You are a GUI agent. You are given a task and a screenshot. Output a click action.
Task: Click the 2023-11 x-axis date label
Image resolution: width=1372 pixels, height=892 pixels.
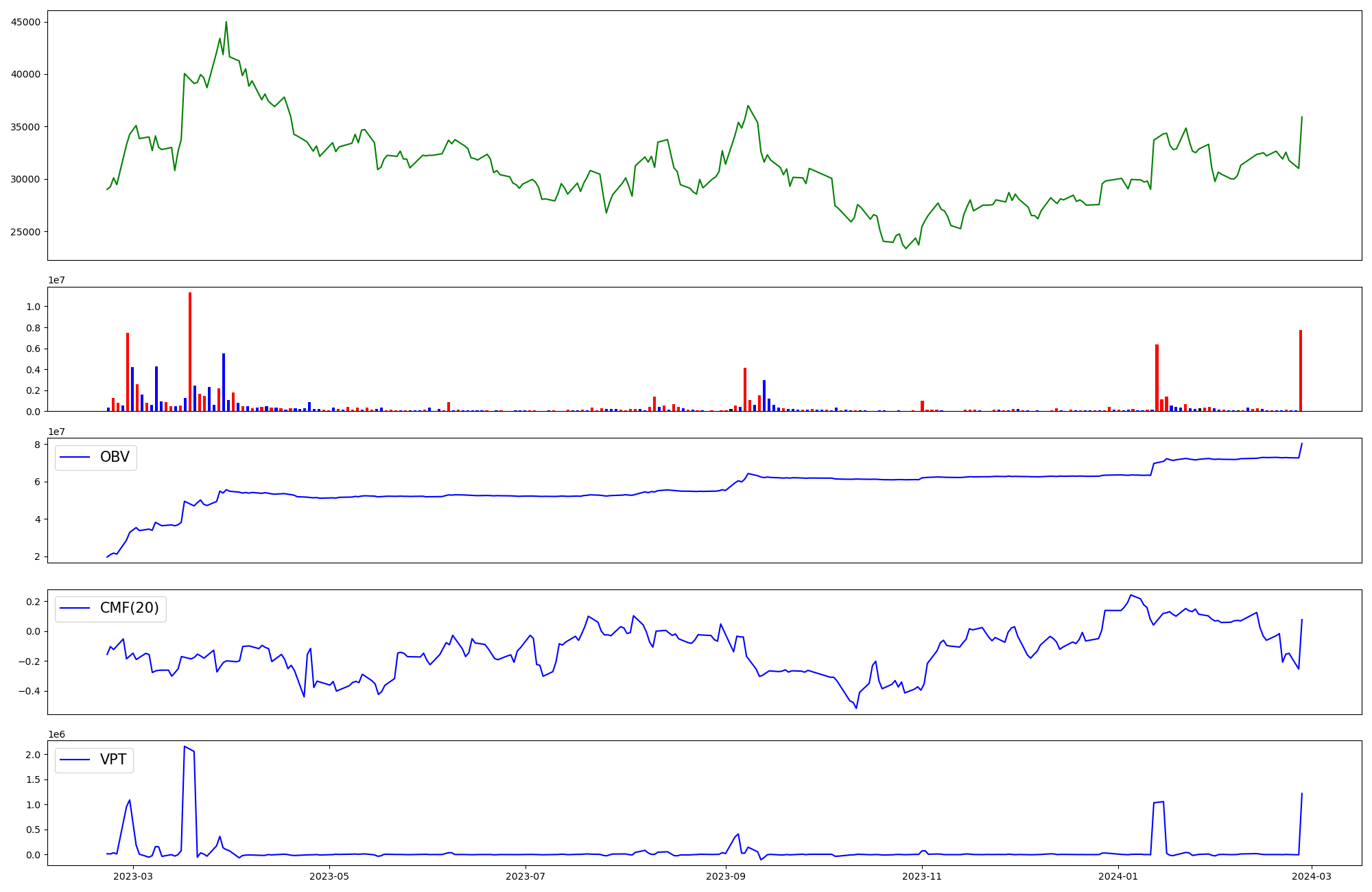tap(922, 876)
